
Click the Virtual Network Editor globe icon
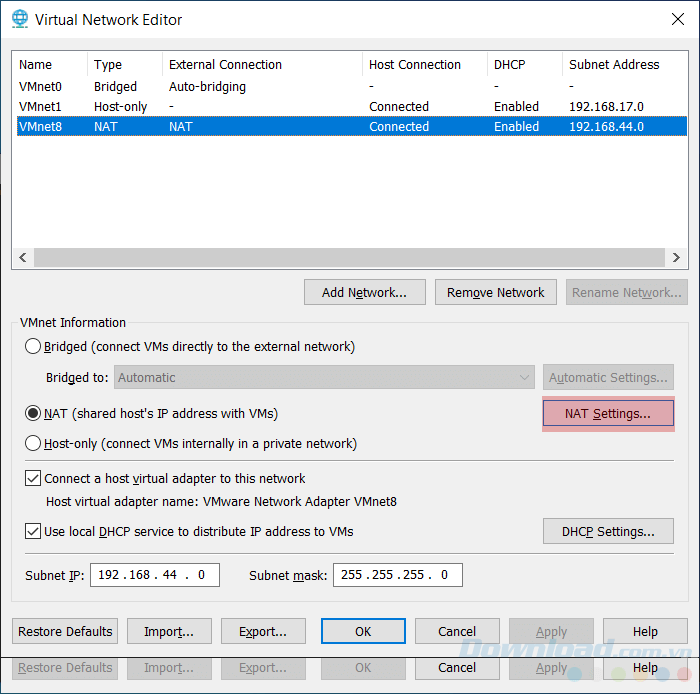[20, 19]
